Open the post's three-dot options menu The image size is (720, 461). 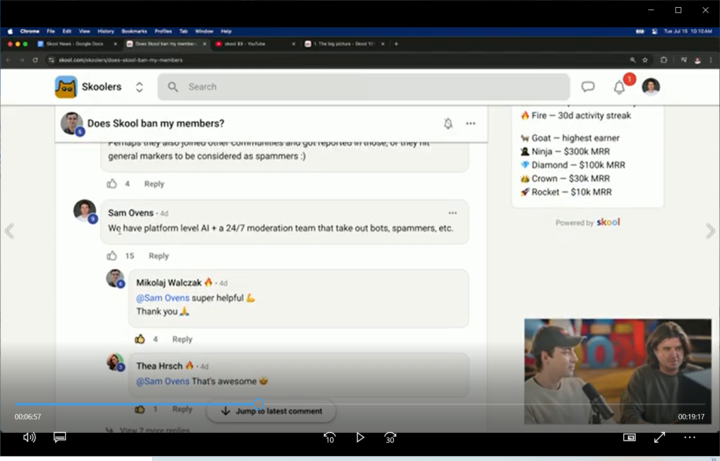[471, 123]
